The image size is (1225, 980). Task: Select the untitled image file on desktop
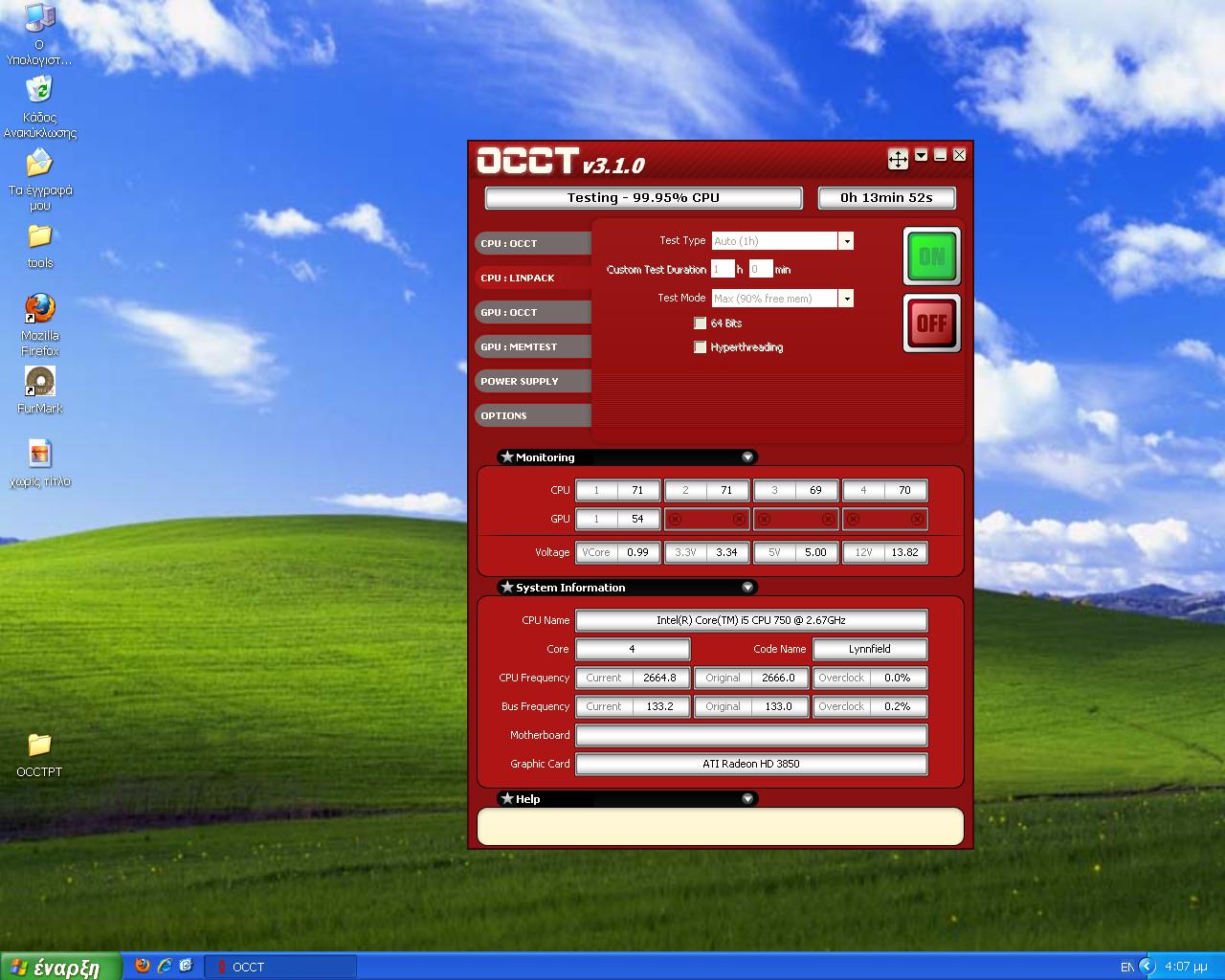click(39, 463)
